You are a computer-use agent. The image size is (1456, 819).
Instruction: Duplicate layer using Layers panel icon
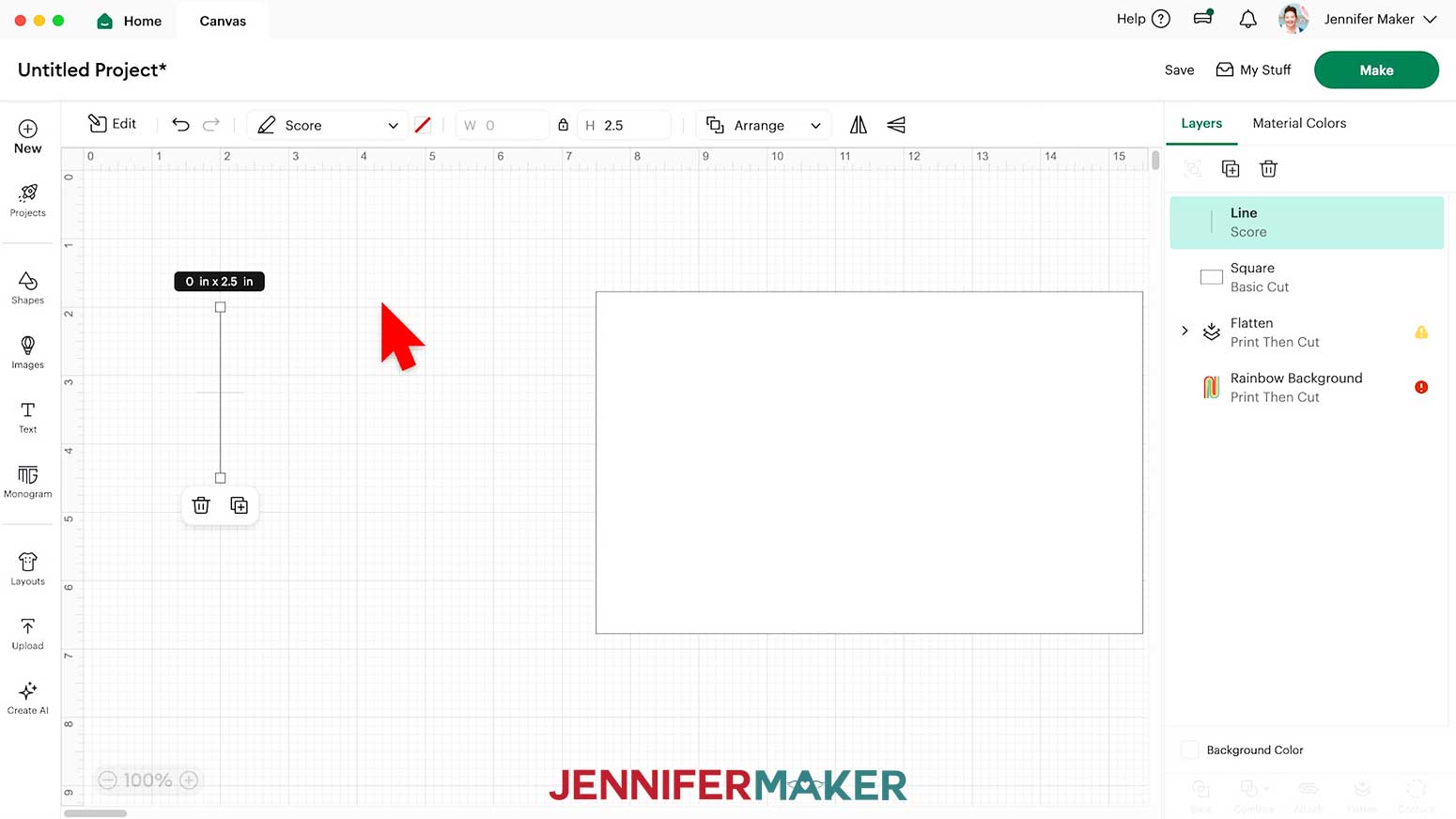click(x=1231, y=169)
